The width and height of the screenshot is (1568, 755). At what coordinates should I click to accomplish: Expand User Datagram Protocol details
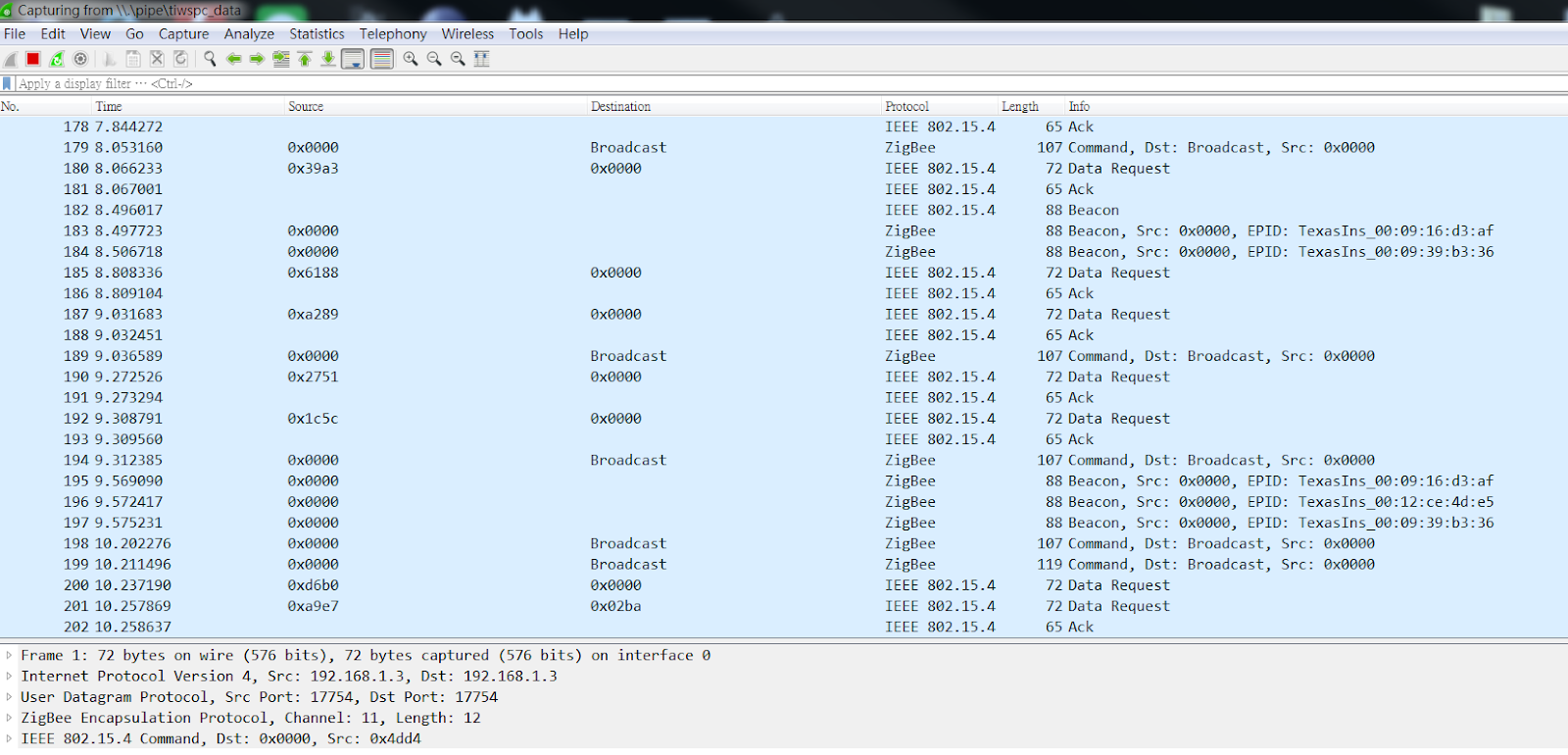click(9, 696)
